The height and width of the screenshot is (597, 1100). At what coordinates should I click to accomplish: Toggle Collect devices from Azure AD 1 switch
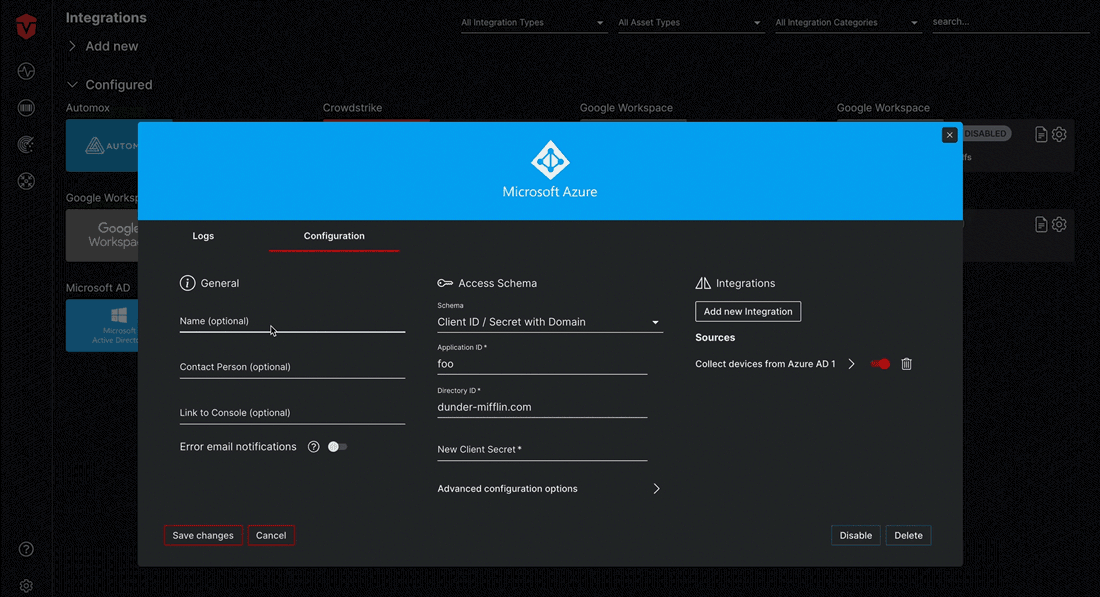tap(880, 363)
